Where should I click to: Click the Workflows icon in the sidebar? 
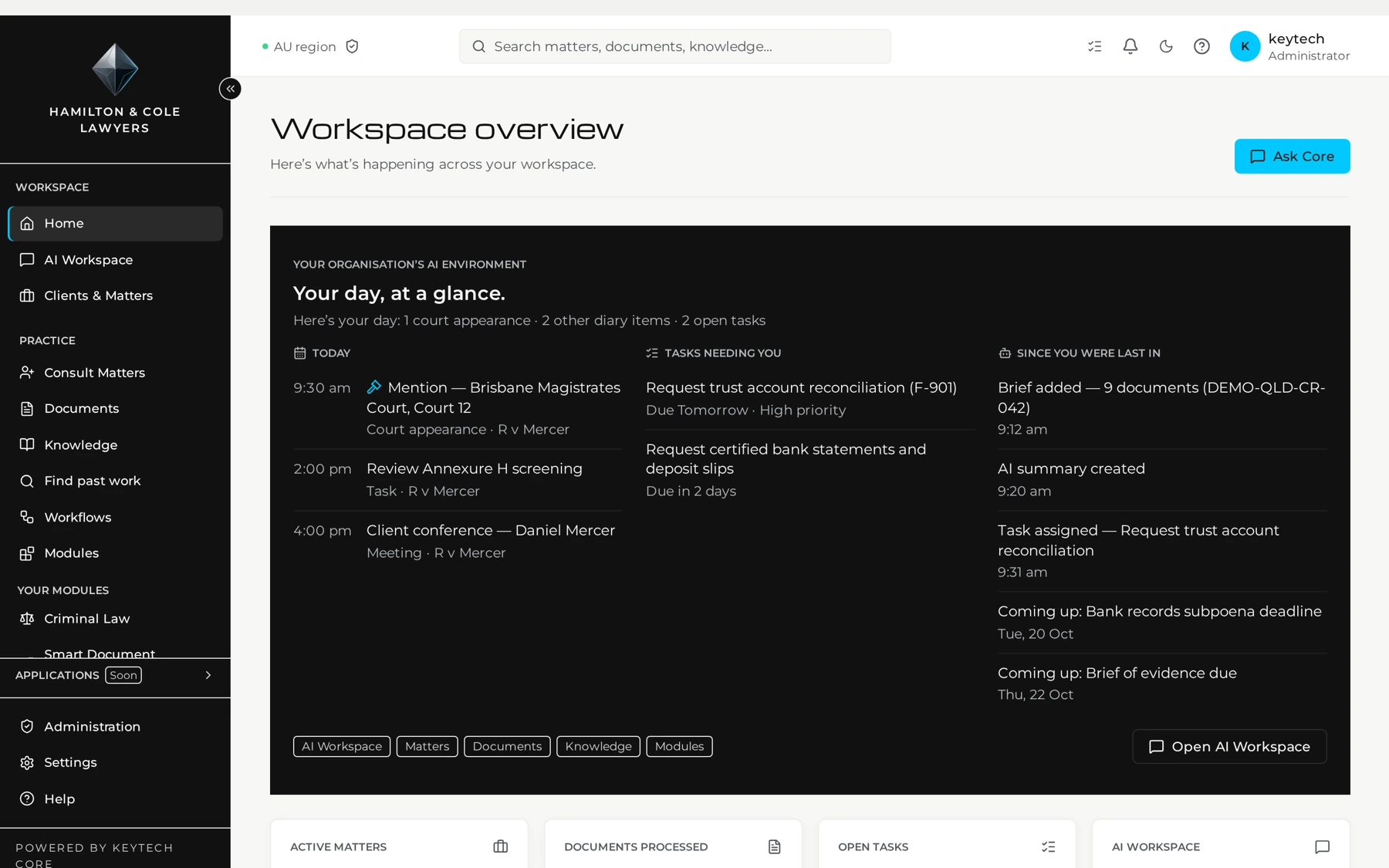(27, 518)
